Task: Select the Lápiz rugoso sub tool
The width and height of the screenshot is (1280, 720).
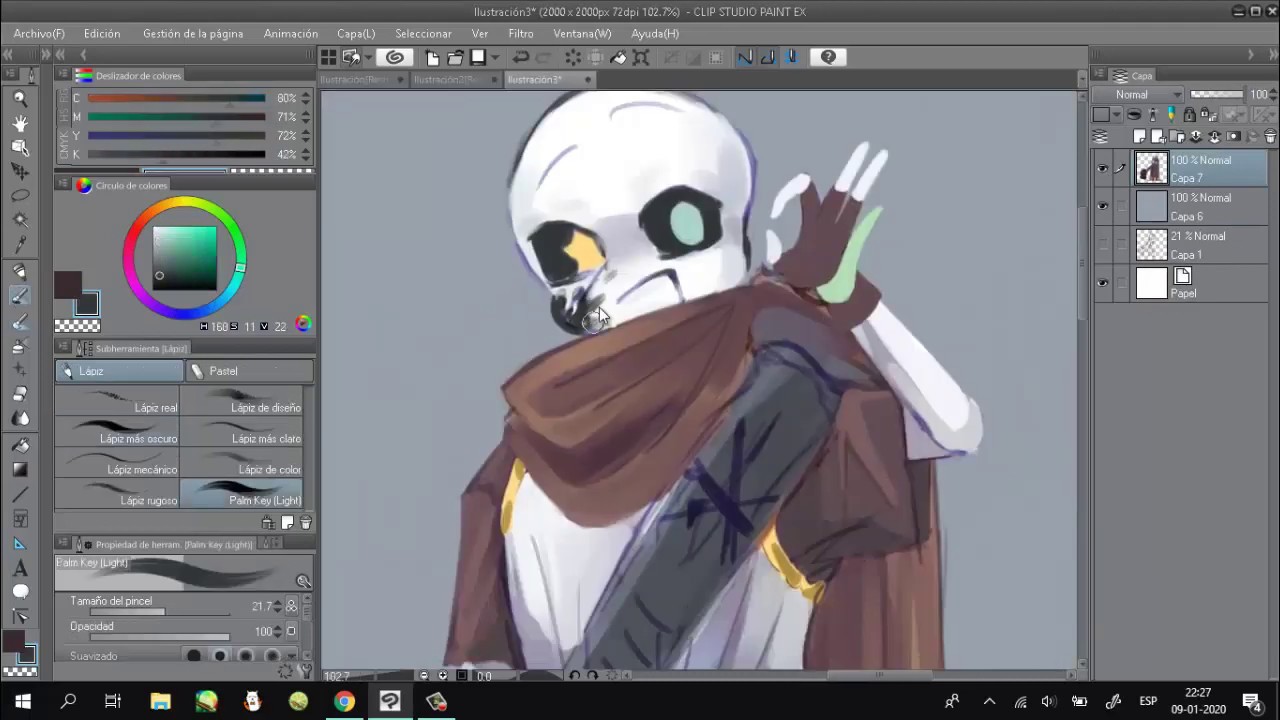Action: coord(117,493)
